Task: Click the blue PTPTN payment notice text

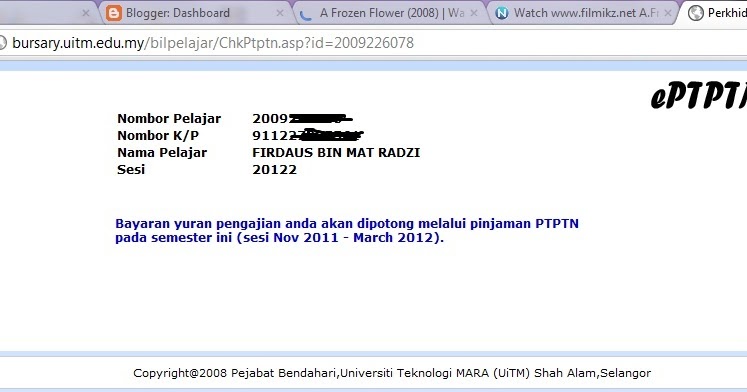Action: 347,231
